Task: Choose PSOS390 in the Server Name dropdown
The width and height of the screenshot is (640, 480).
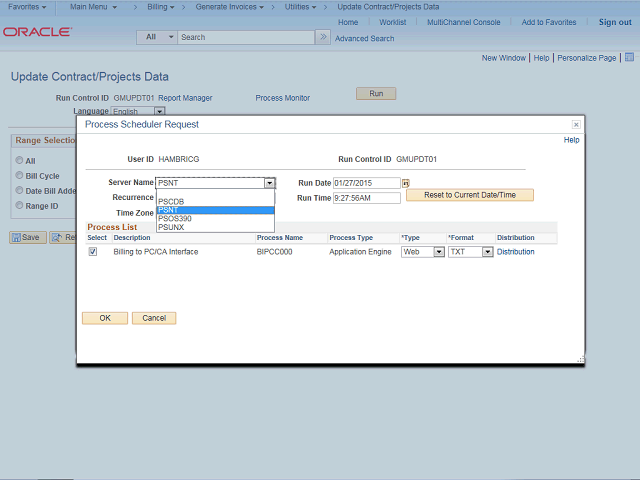Action: tap(175, 218)
